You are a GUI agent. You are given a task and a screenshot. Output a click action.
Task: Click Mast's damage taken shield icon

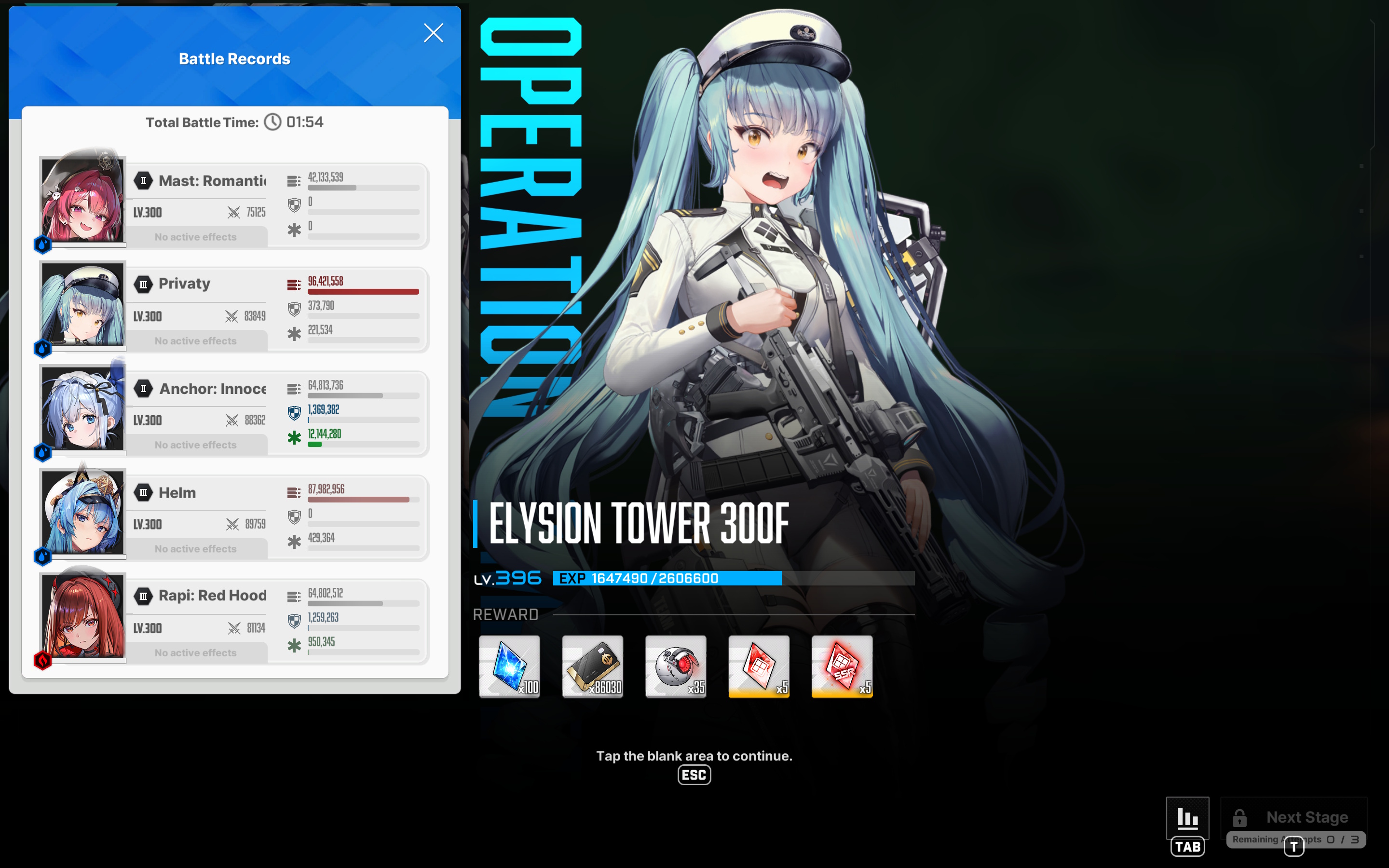point(294,205)
